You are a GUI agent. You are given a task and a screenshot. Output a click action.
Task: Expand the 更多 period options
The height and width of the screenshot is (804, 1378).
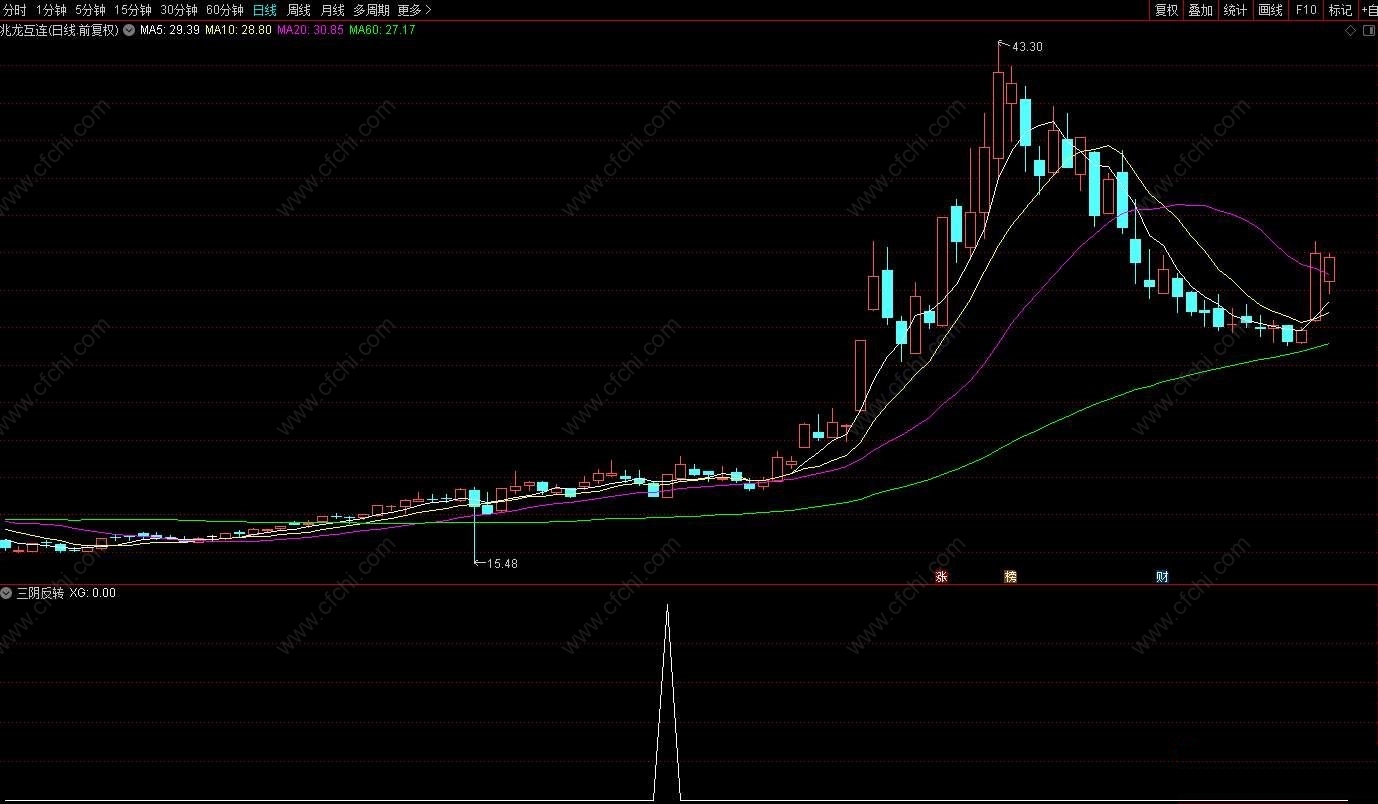tap(414, 10)
